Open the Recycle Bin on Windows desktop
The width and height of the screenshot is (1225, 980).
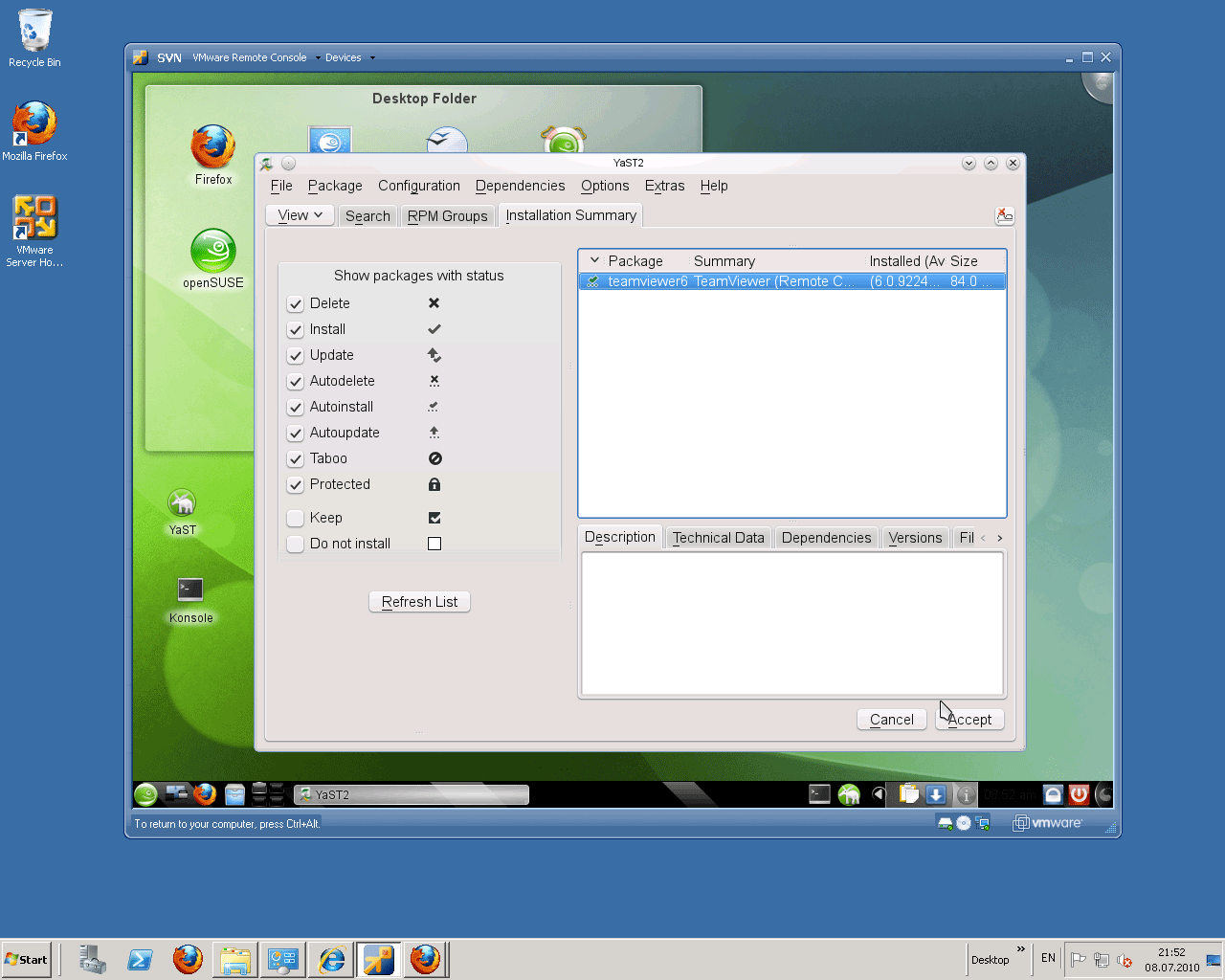tap(34, 30)
